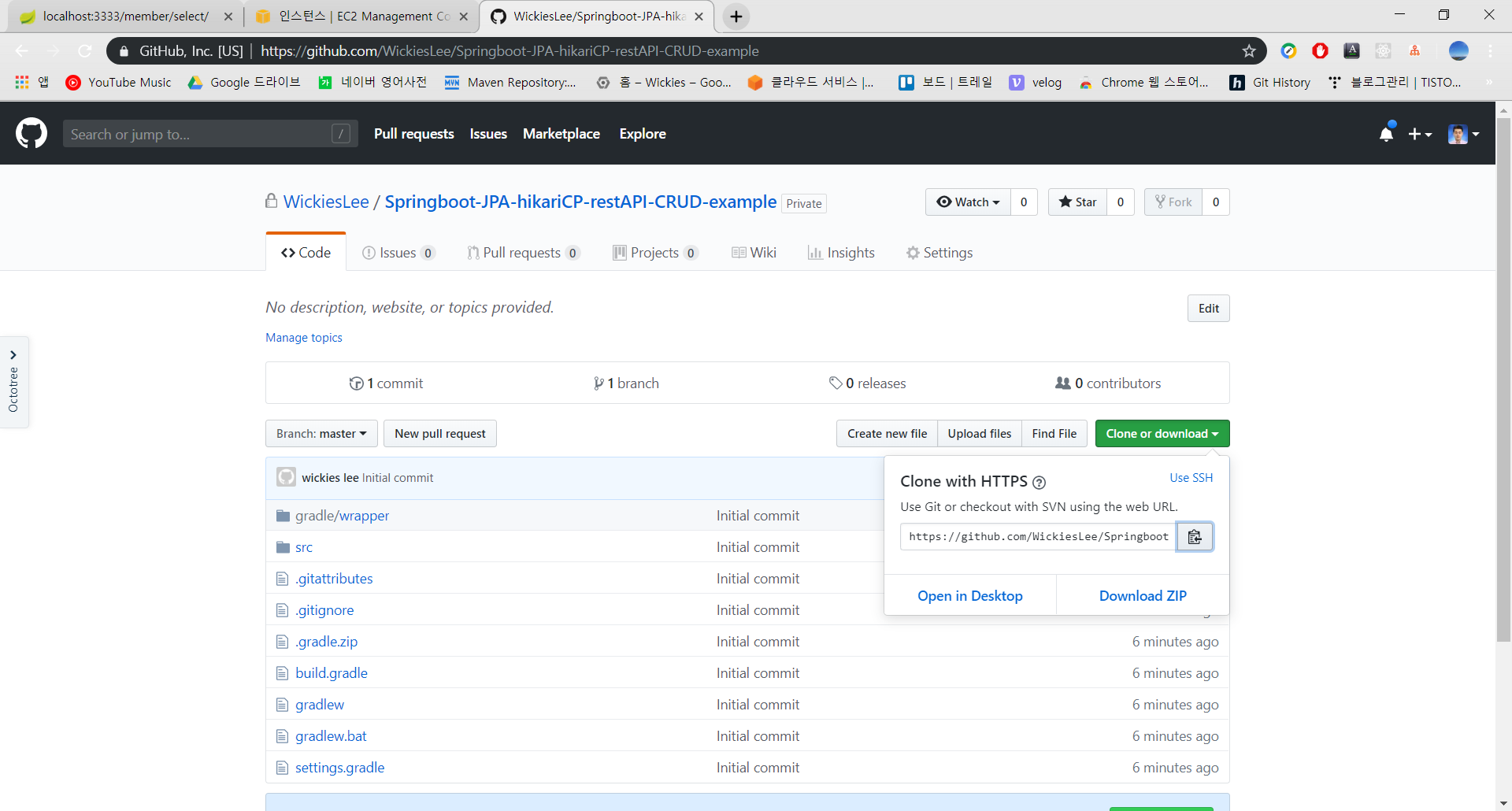This screenshot has width=1512, height=811.
Task: Open the gradle/wrapper folder
Action: [342, 516]
